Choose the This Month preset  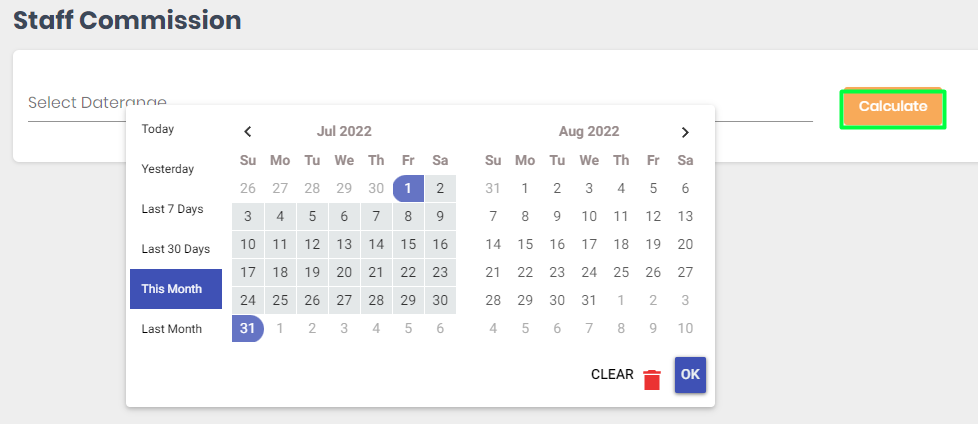(176, 289)
